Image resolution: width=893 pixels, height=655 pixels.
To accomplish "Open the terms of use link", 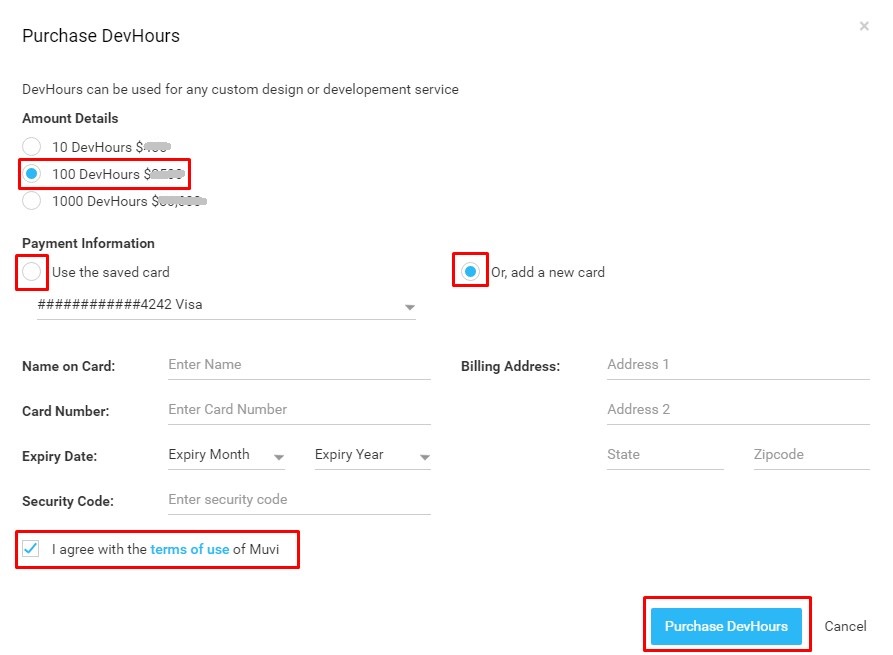I will (190, 549).
